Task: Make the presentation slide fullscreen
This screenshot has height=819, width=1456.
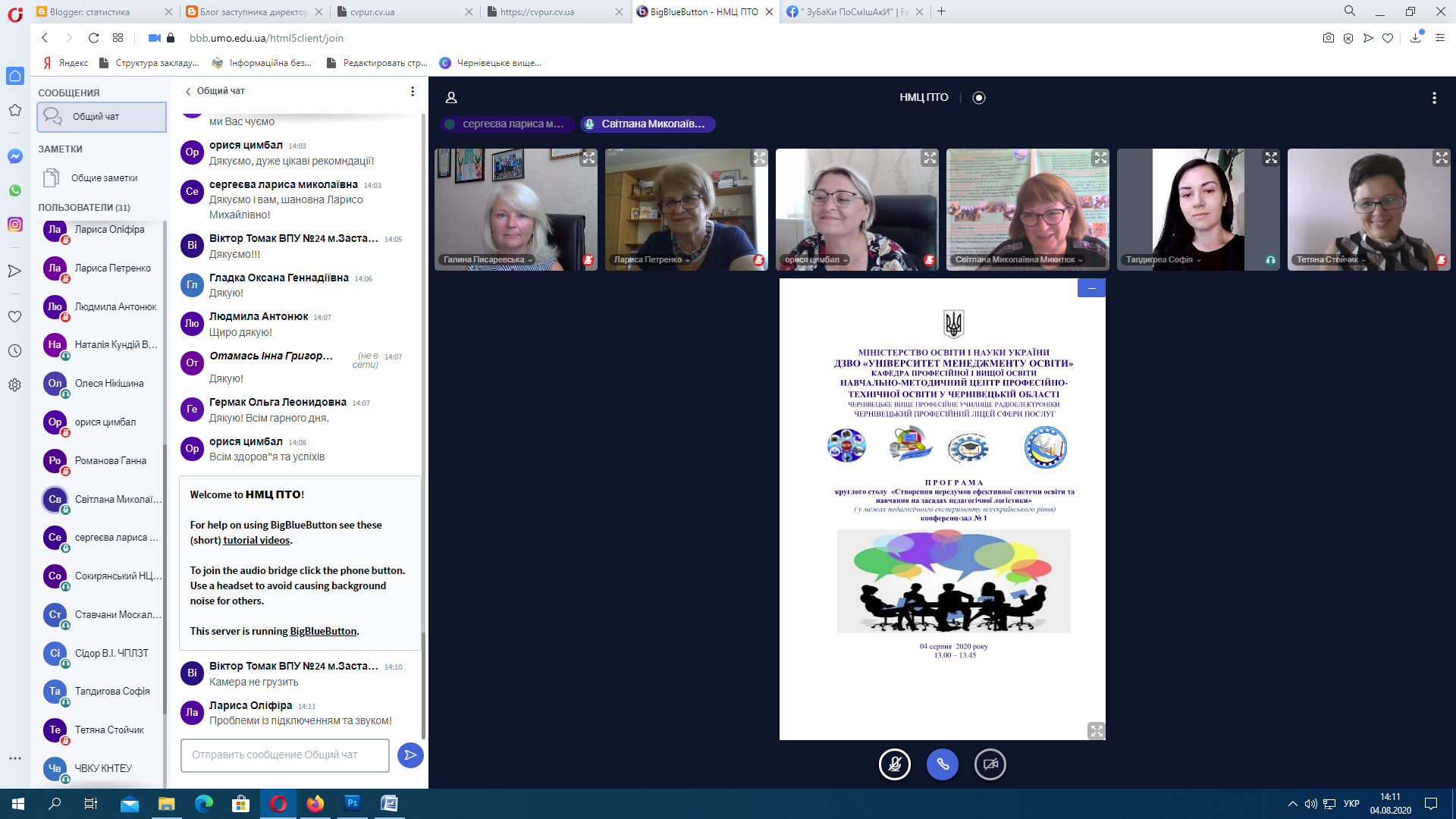Action: coord(1097,731)
